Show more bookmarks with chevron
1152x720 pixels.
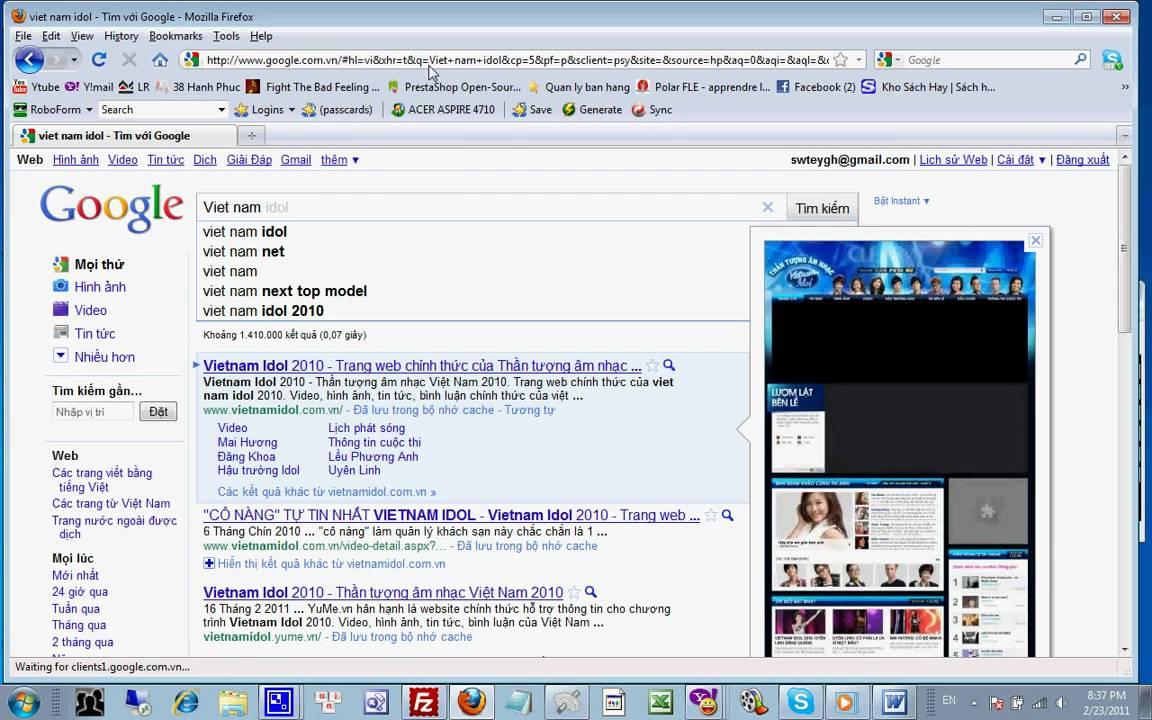point(1125,87)
